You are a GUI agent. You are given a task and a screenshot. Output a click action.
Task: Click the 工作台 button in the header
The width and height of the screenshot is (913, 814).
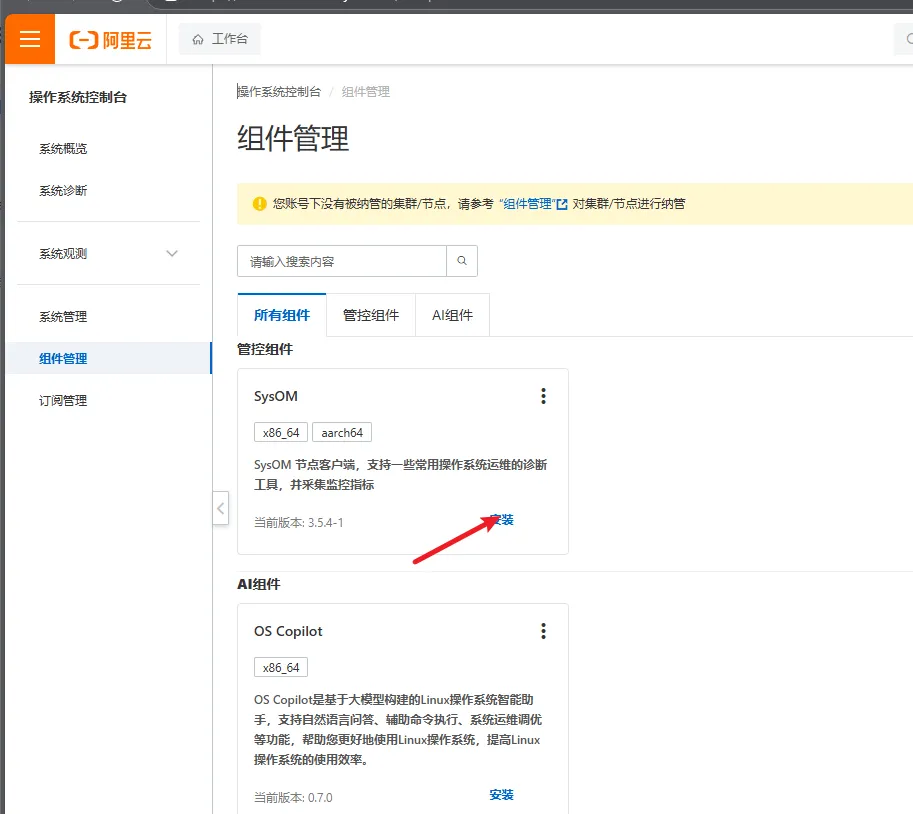[220, 39]
